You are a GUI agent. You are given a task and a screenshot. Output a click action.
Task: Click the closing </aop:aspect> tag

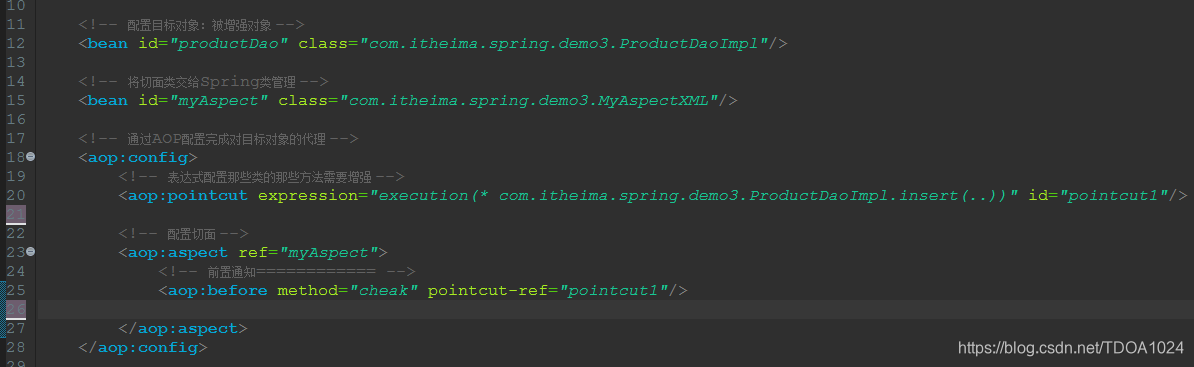tap(183, 329)
